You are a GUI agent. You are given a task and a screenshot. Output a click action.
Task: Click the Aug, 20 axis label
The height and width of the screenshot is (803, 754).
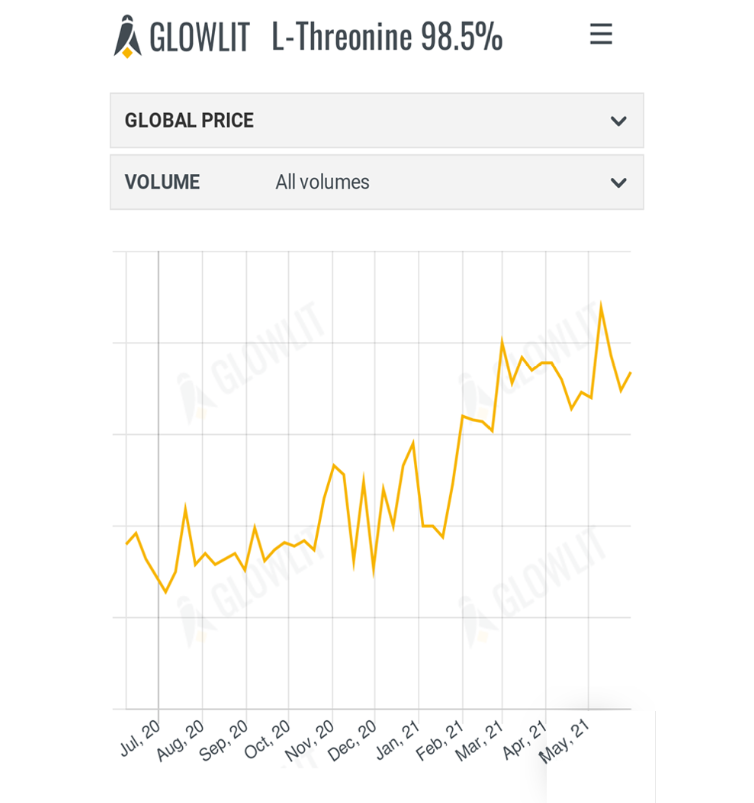pos(180,740)
